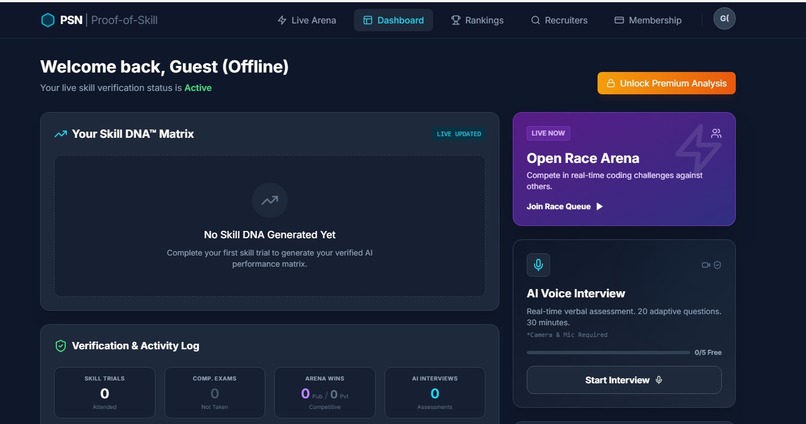Open the Membership tab

click(648, 20)
